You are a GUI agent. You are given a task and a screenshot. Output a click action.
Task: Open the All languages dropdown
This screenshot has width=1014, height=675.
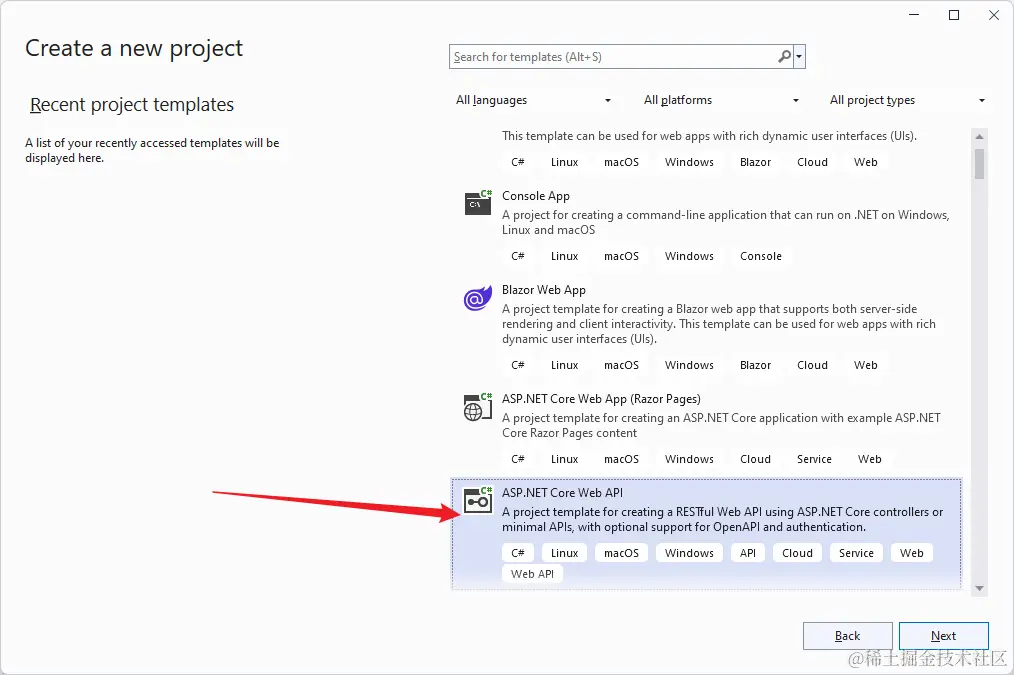(534, 100)
